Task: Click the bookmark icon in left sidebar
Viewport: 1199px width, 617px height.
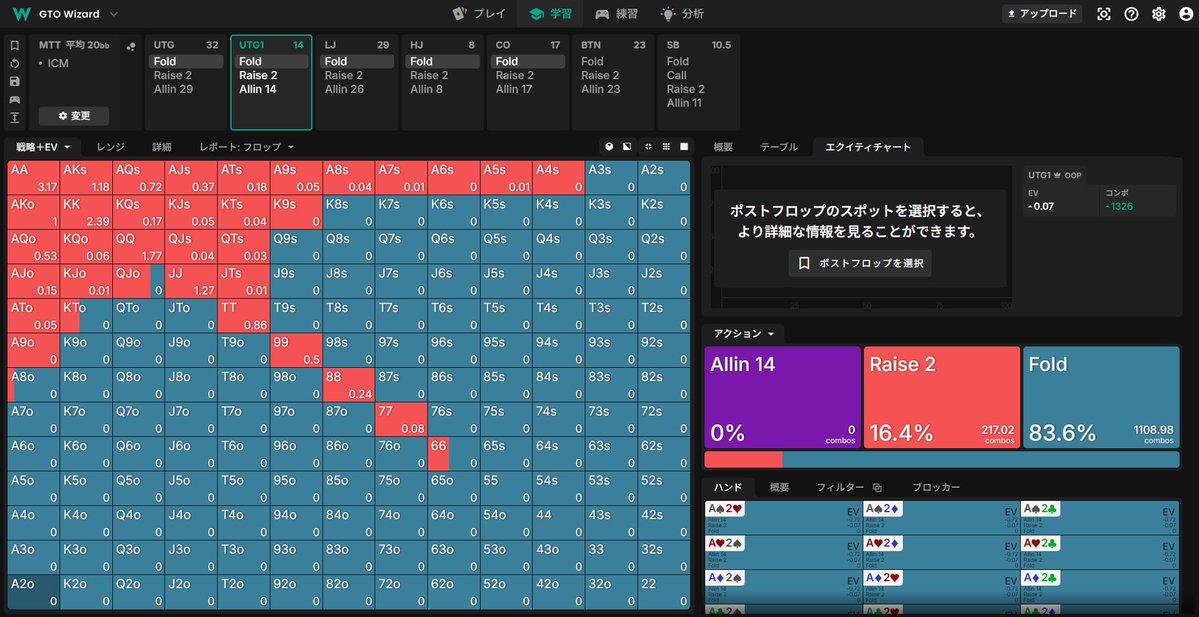Action: point(15,45)
